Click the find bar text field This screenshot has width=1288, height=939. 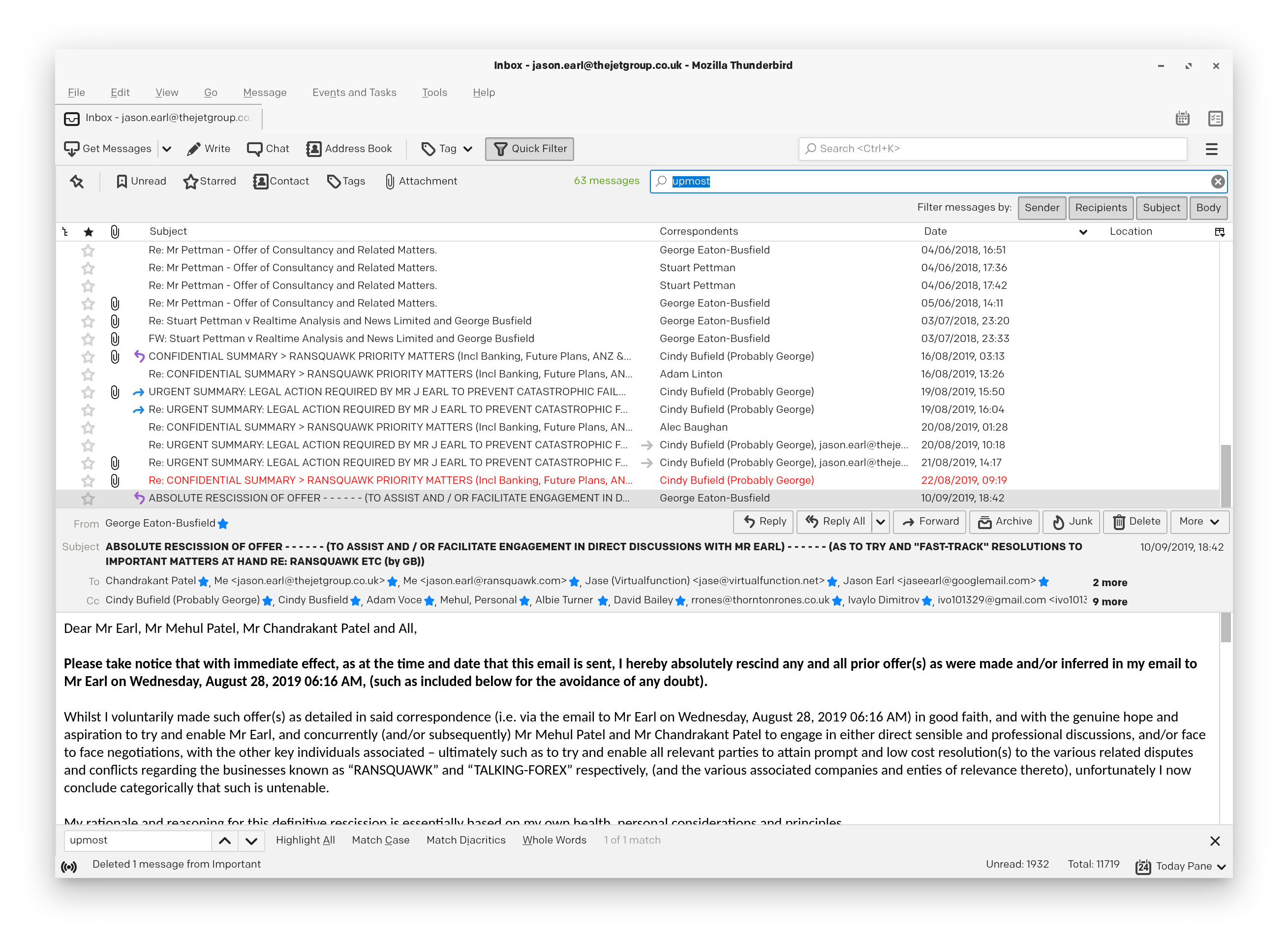[137, 841]
